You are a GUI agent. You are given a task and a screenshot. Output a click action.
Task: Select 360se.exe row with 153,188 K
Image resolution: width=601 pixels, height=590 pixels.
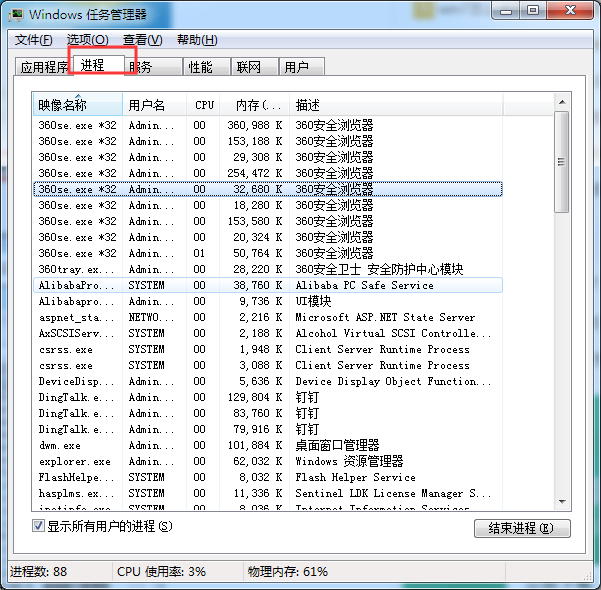click(268, 141)
